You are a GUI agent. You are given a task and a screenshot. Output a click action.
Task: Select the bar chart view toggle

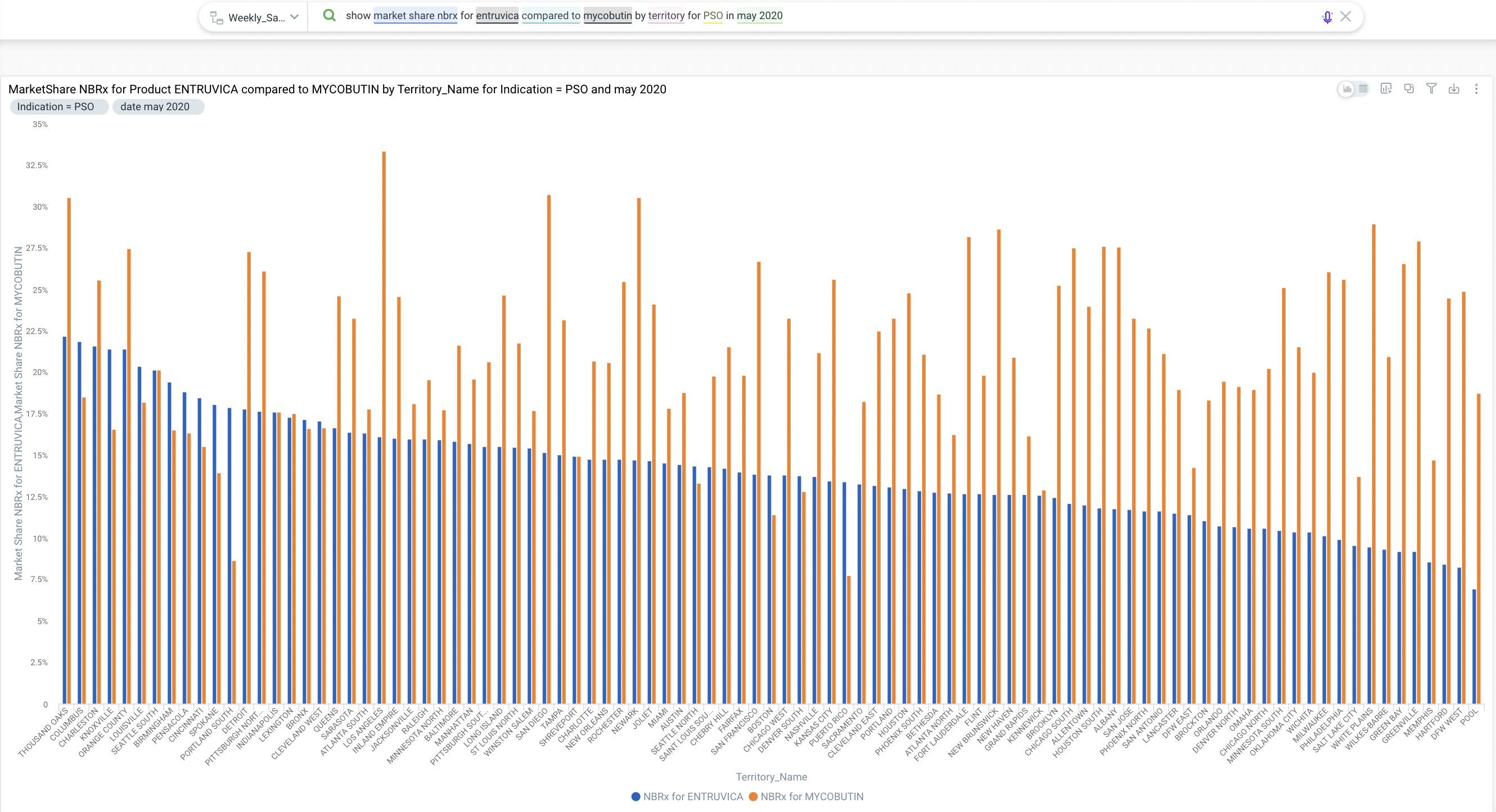coord(1347,89)
